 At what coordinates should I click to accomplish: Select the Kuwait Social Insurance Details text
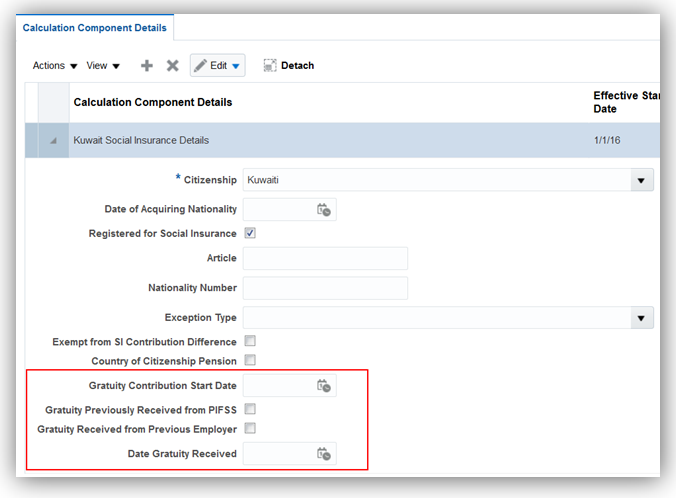tap(141, 141)
